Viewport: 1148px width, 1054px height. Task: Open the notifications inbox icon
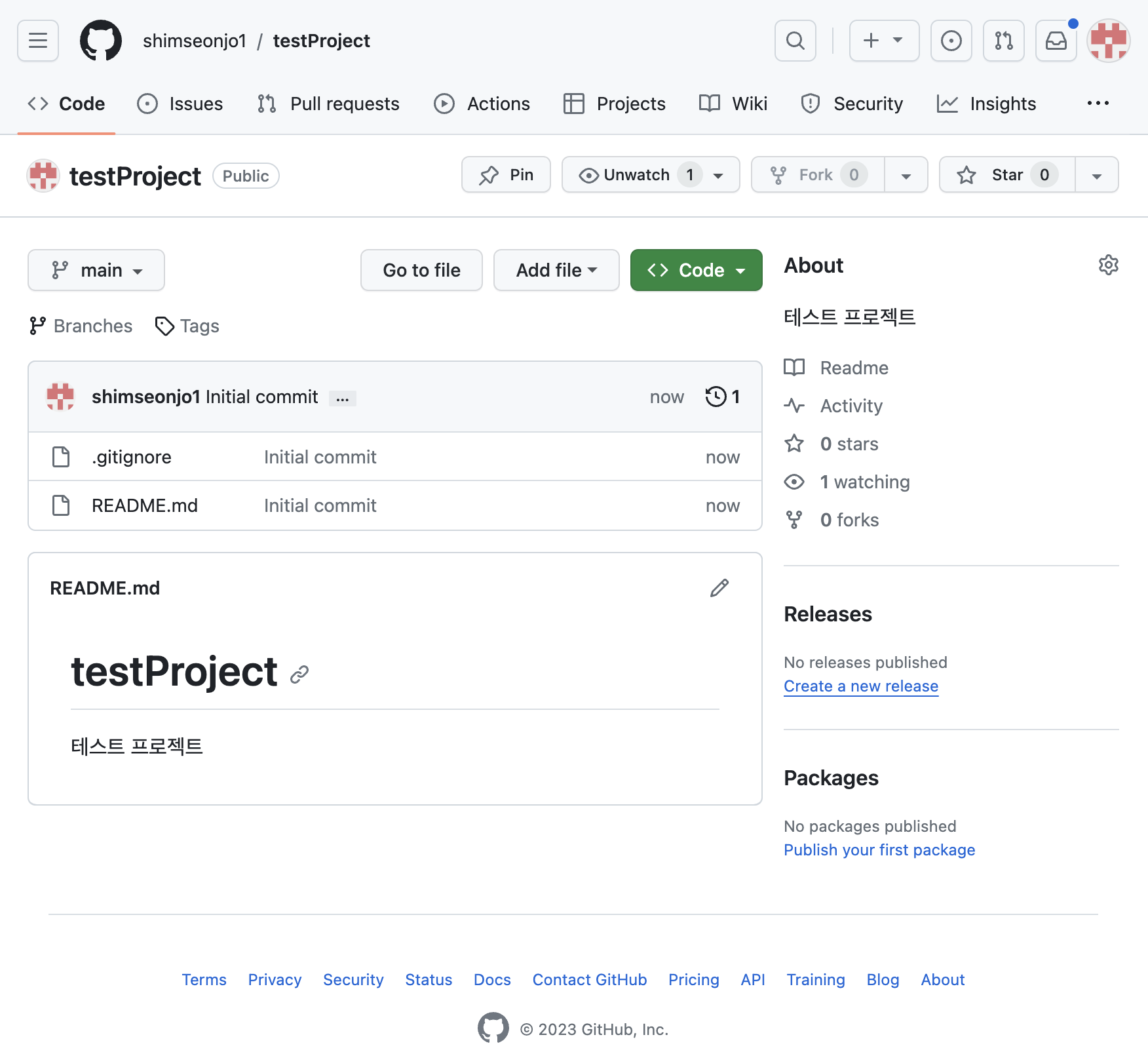click(1056, 41)
